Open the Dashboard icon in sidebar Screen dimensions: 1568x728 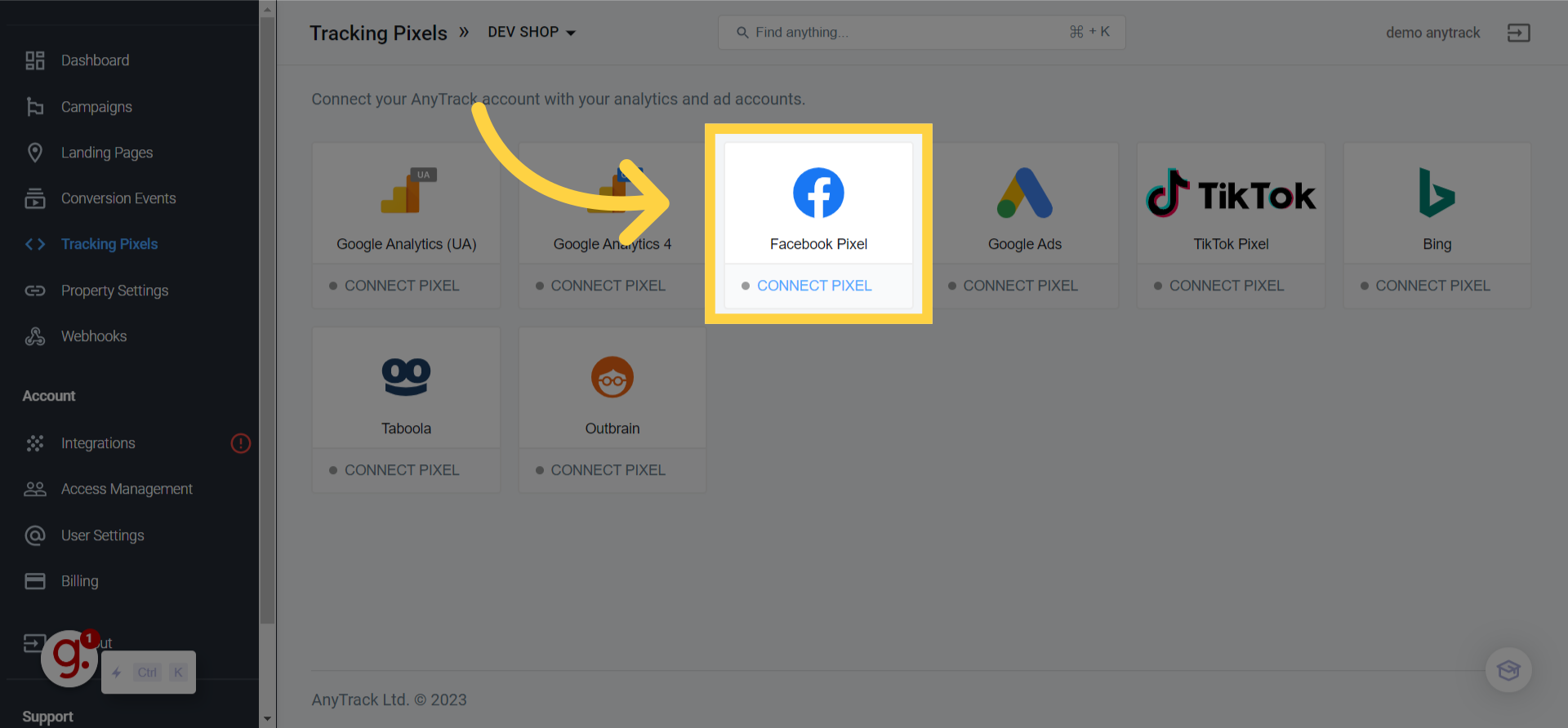point(35,60)
